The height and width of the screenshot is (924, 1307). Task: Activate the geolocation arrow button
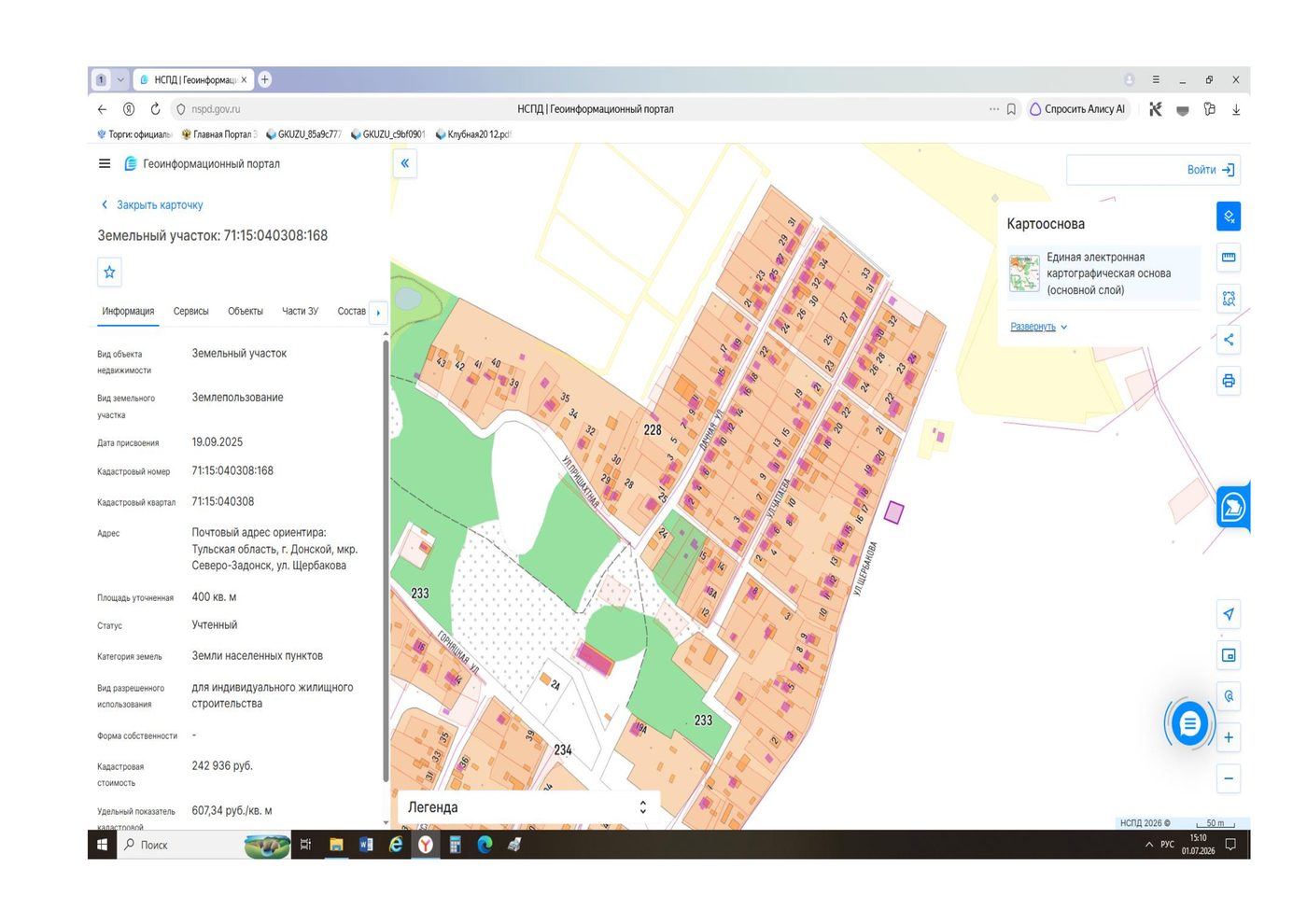(x=1229, y=614)
